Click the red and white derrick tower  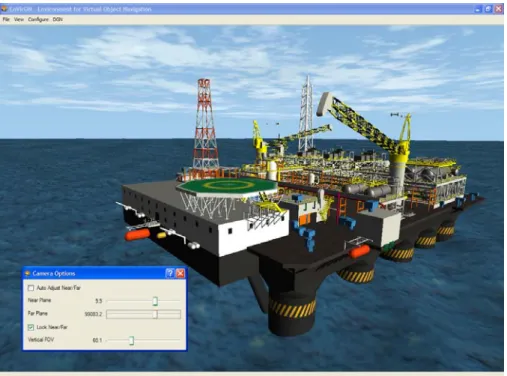pos(205,125)
